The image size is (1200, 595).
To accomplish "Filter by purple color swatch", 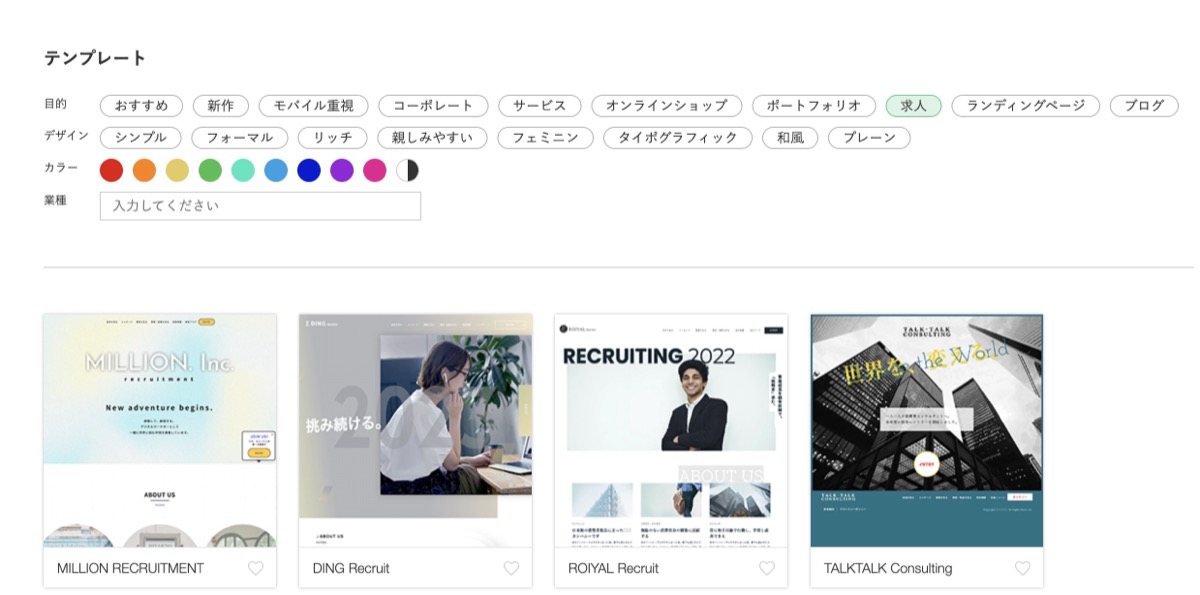I will pos(342,171).
